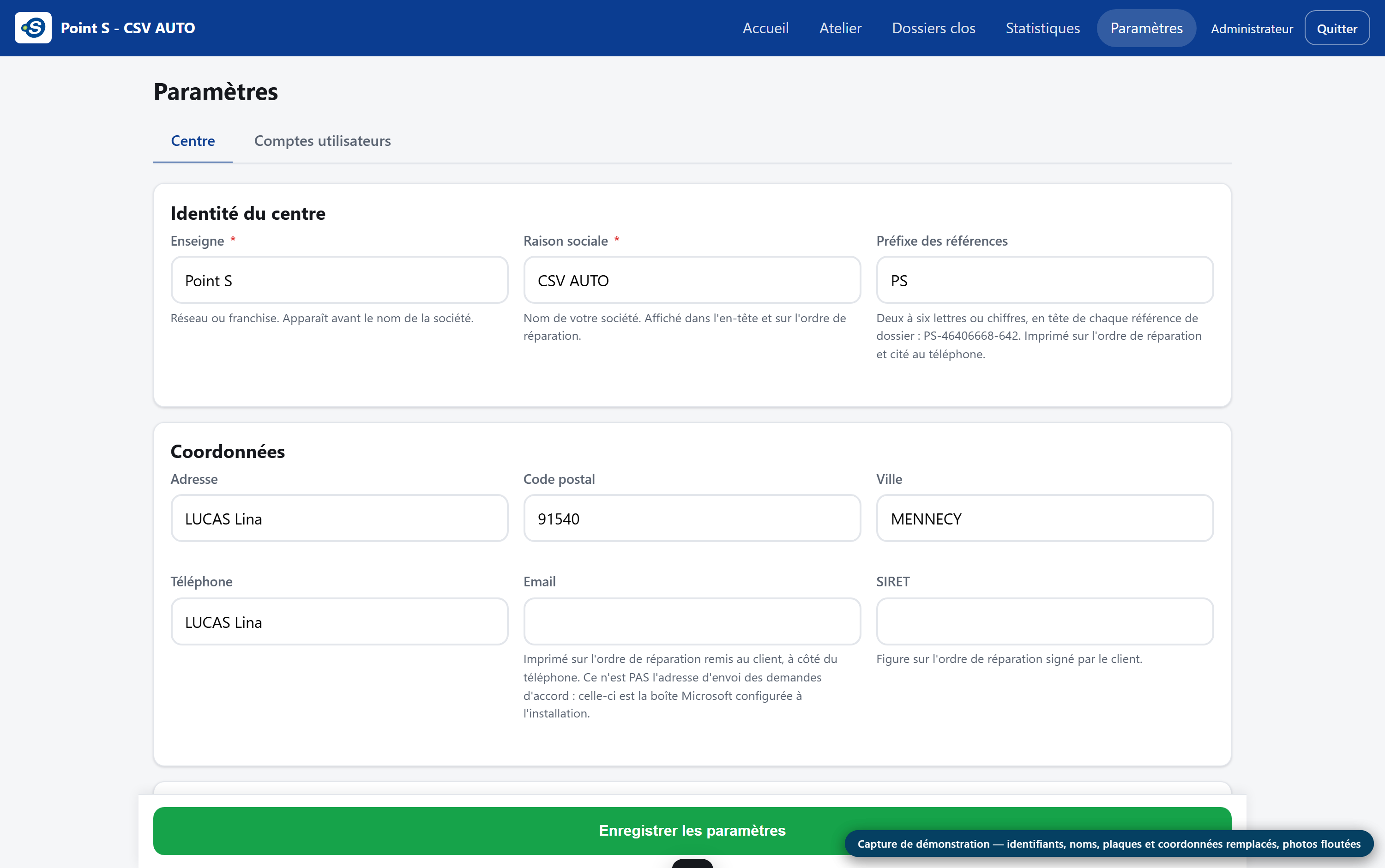Focus the Raison sociale field
1385x868 pixels.
pos(692,280)
